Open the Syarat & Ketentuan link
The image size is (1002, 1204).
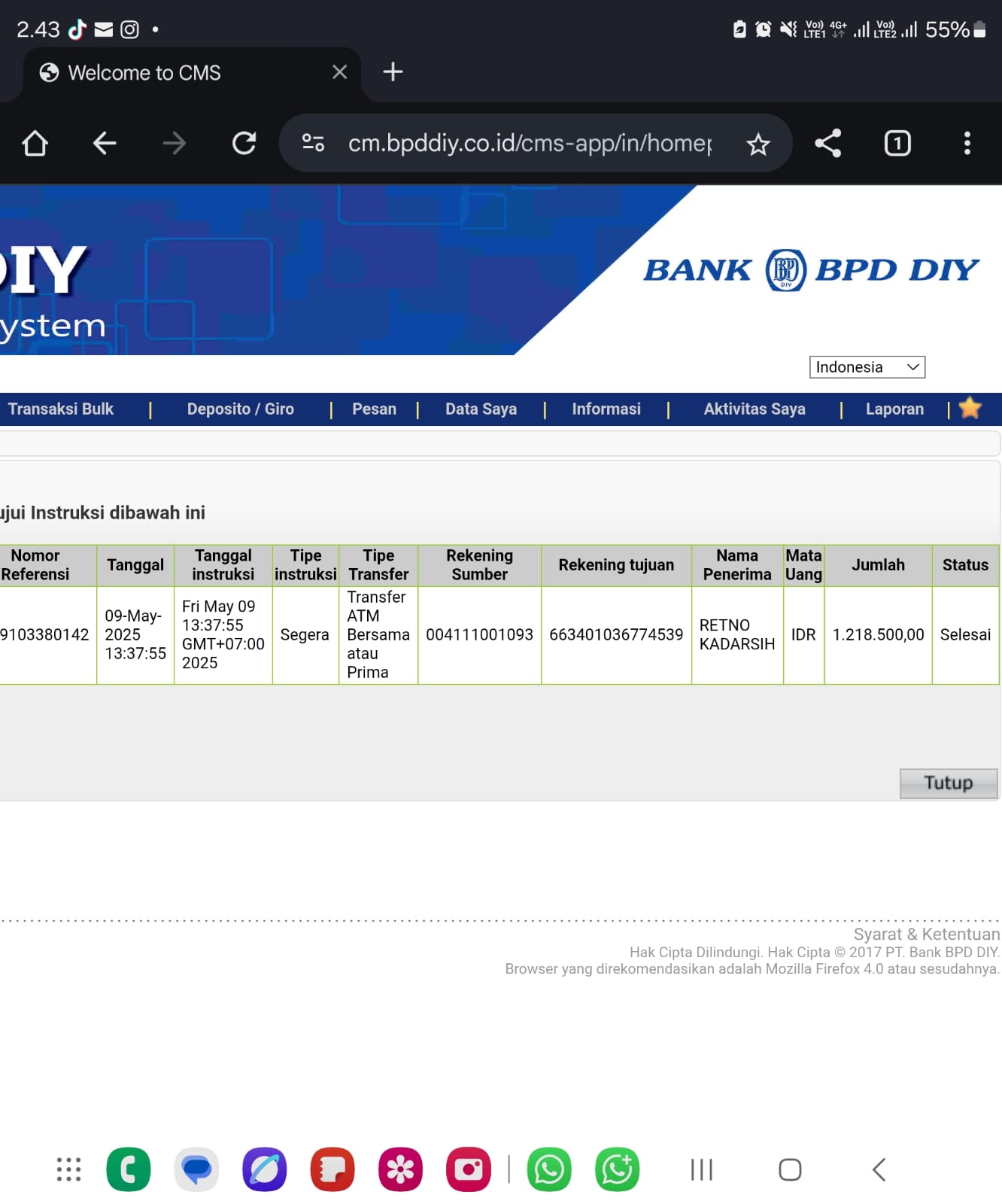click(927, 934)
